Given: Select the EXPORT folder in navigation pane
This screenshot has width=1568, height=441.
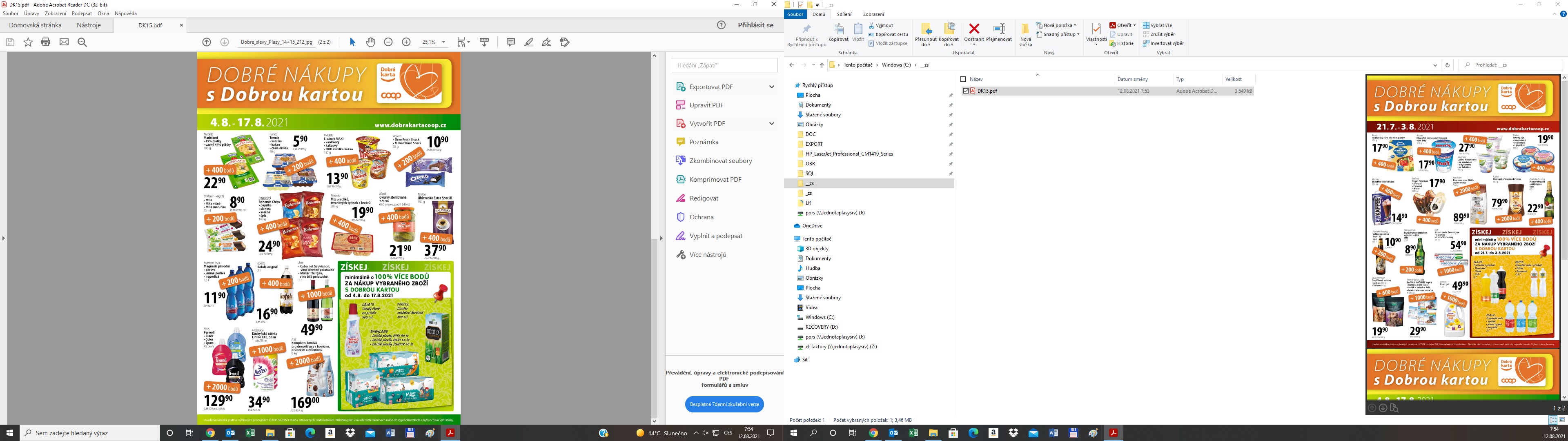Looking at the screenshot, I should pos(813,144).
